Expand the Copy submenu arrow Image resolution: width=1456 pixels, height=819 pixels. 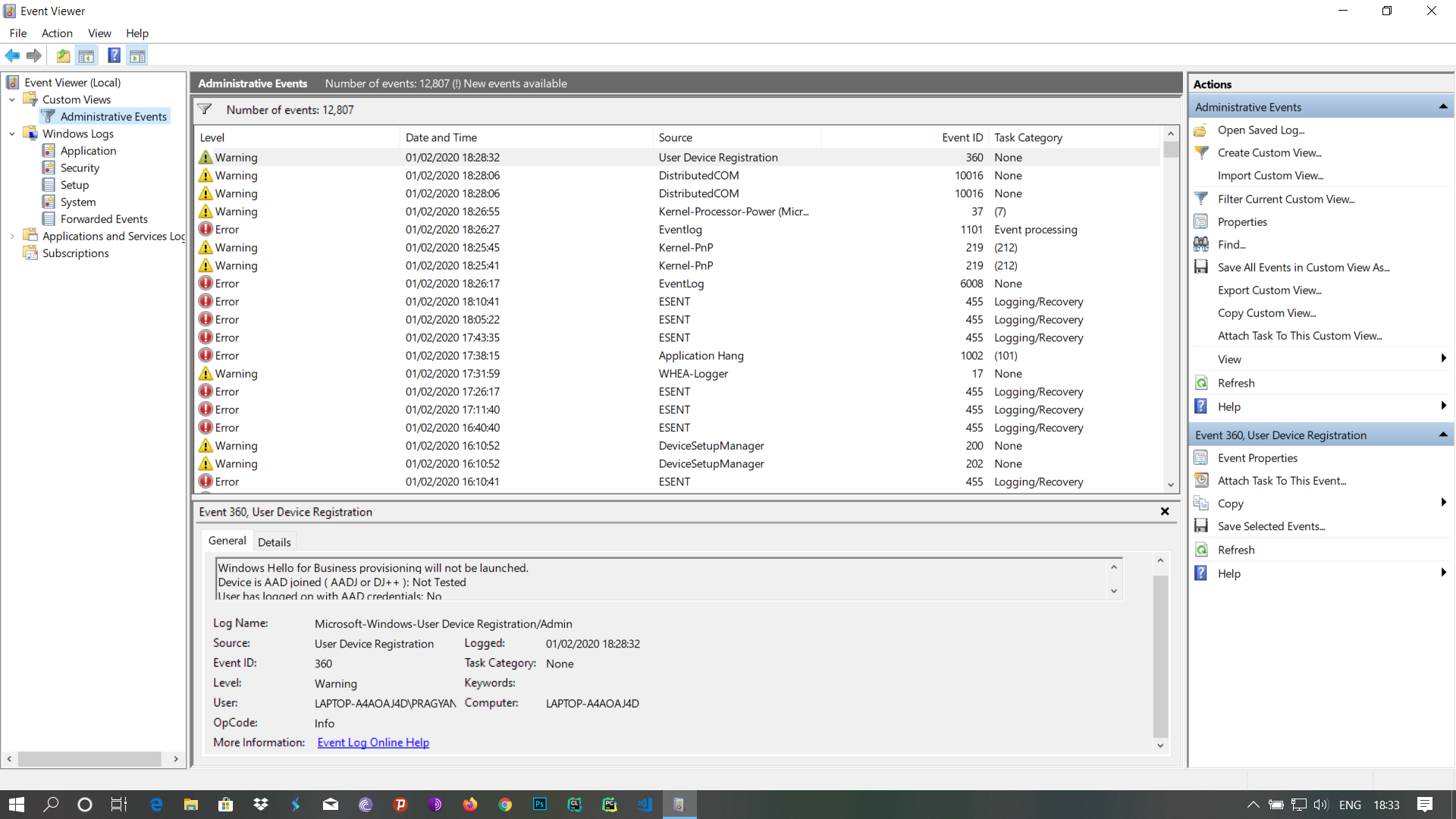pyautogui.click(x=1443, y=503)
